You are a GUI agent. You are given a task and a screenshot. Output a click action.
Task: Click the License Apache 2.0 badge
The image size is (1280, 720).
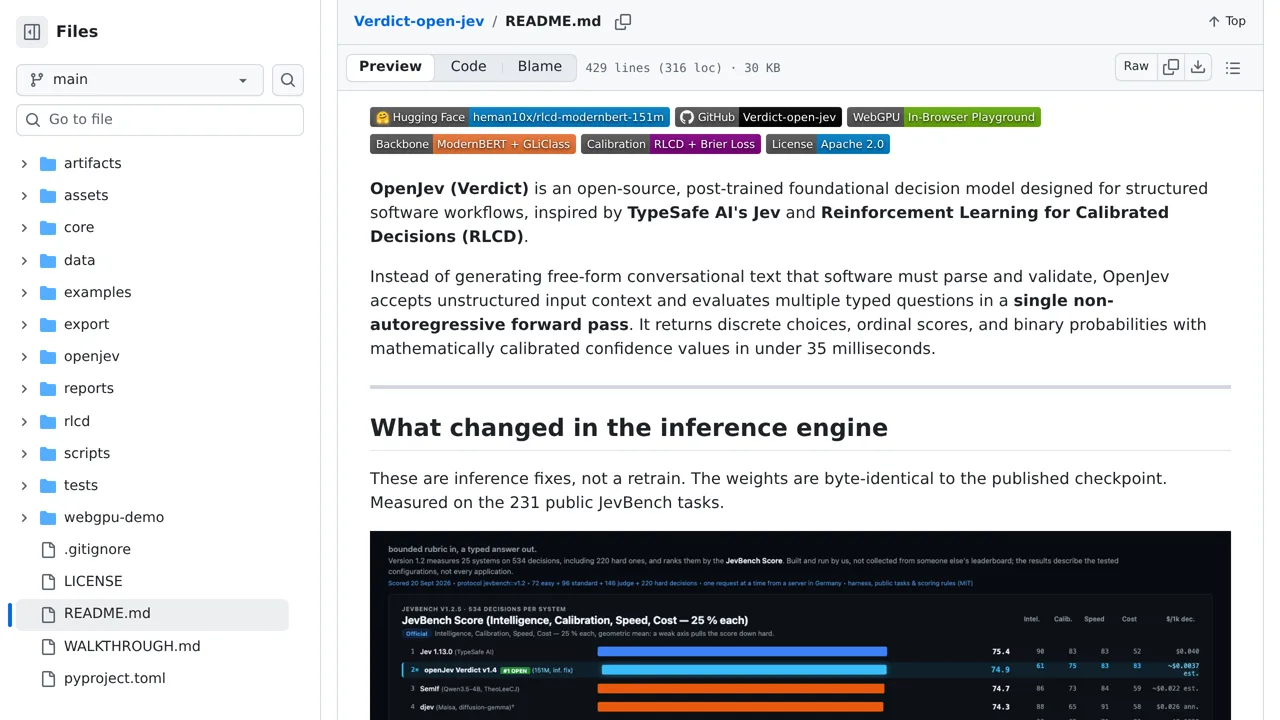pos(828,144)
